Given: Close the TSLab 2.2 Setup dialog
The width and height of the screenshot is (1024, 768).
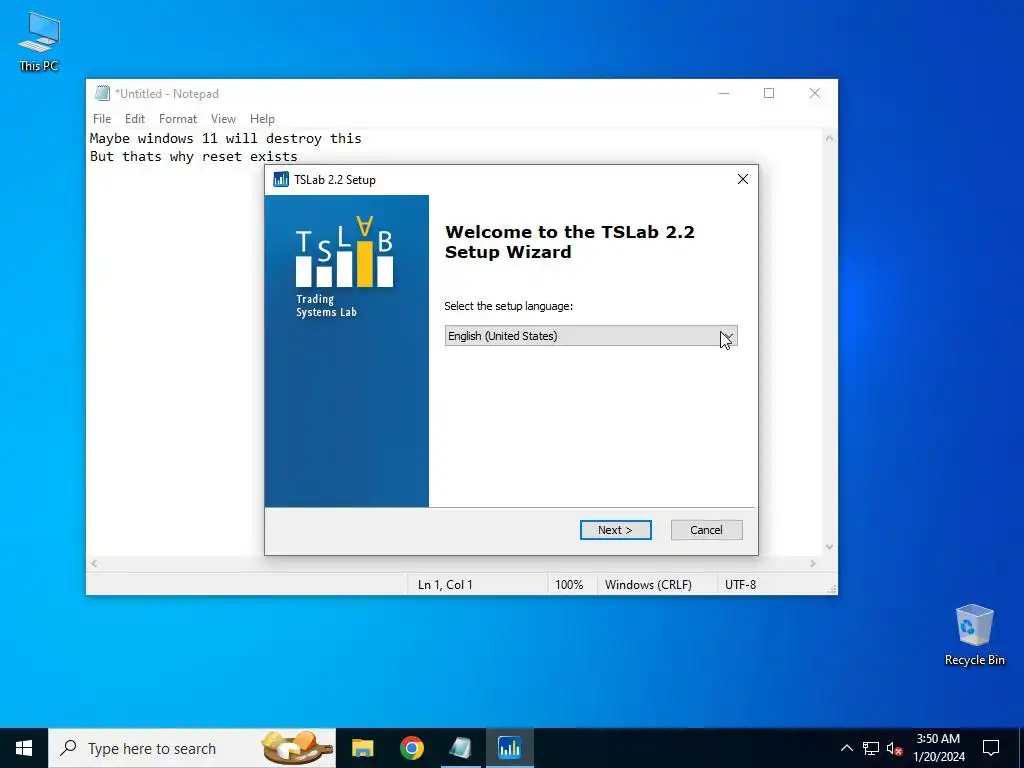Looking at the screenshot, I should click(x=743, y=179).
